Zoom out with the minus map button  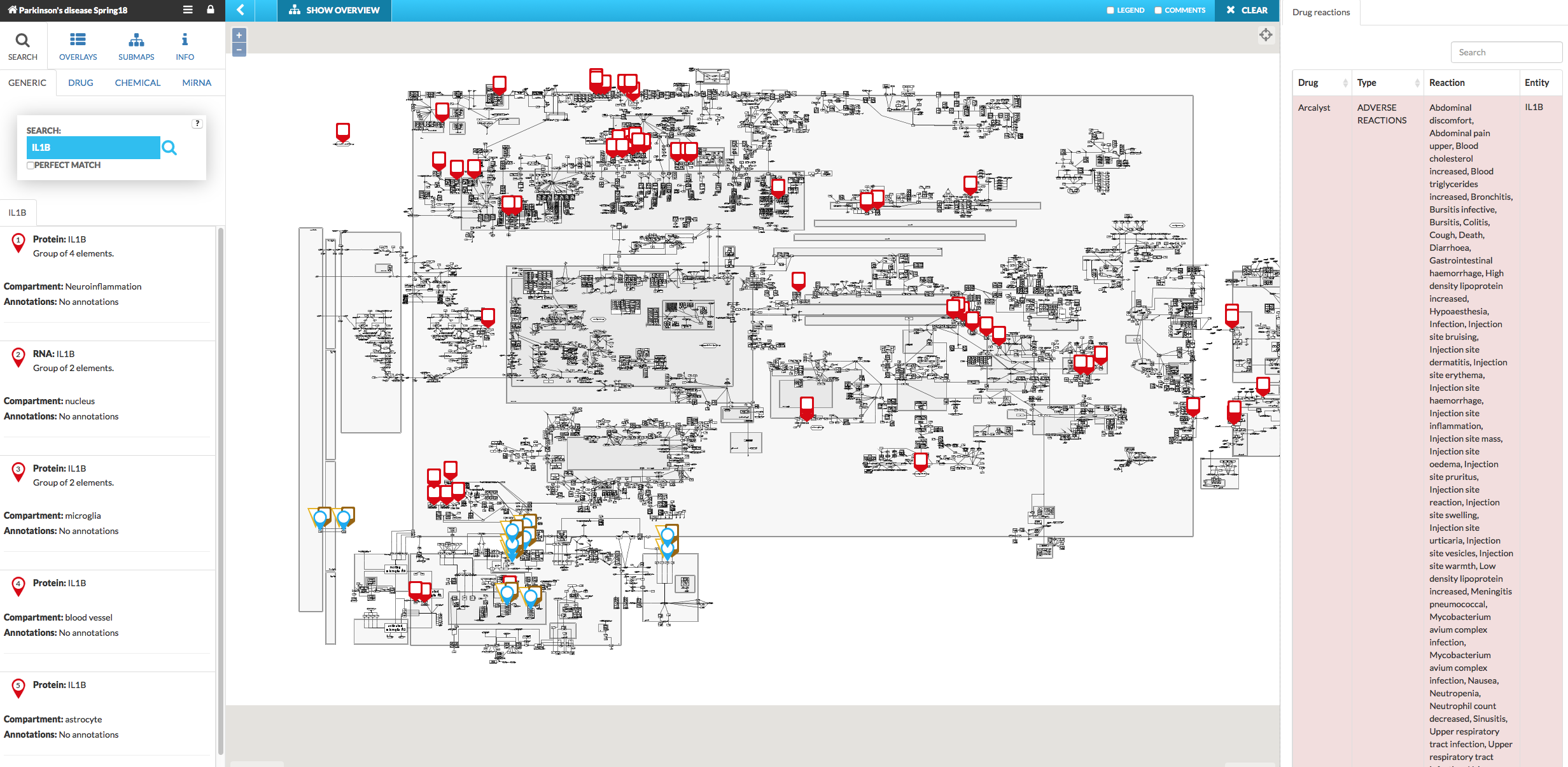pos(239,50)
